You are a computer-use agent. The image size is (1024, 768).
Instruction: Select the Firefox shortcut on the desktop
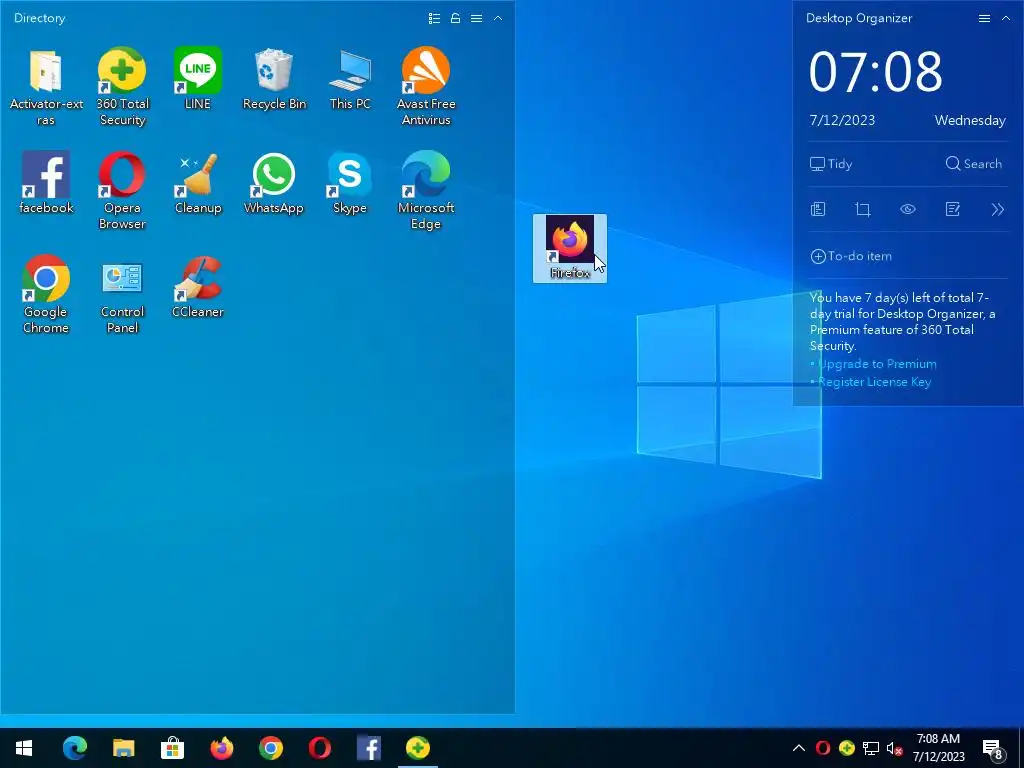[x=569, y=248]
